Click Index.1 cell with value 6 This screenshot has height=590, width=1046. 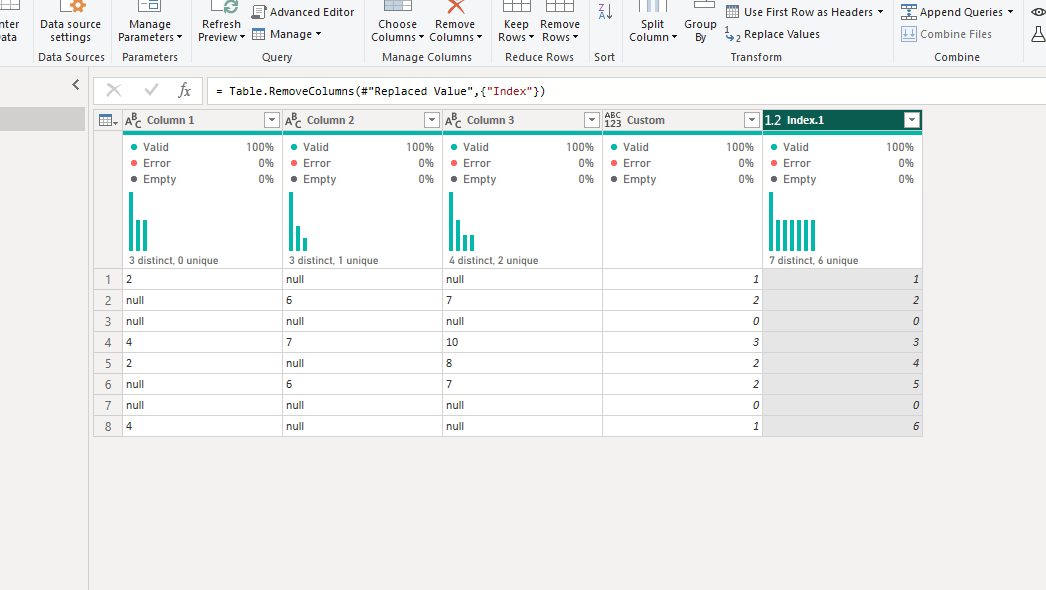[843, 426]
